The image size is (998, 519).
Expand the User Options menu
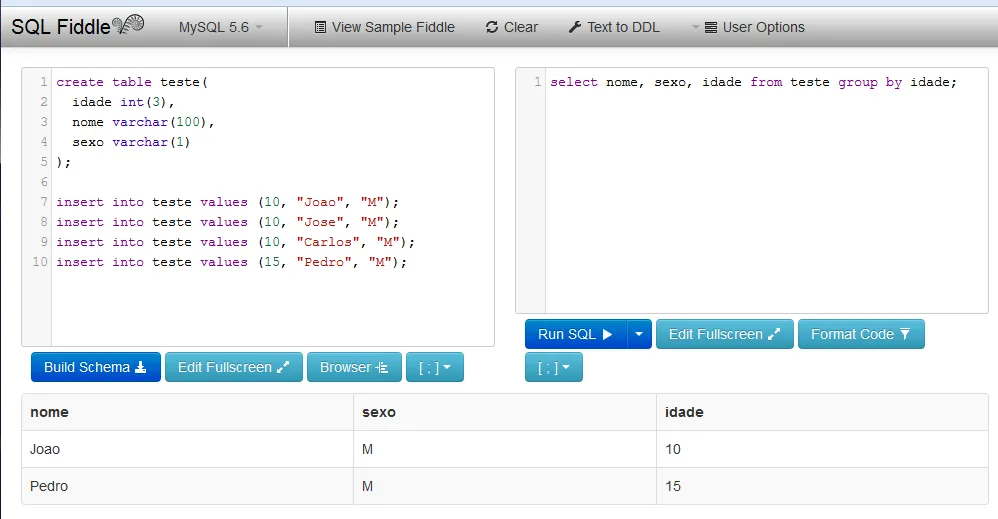753,27
